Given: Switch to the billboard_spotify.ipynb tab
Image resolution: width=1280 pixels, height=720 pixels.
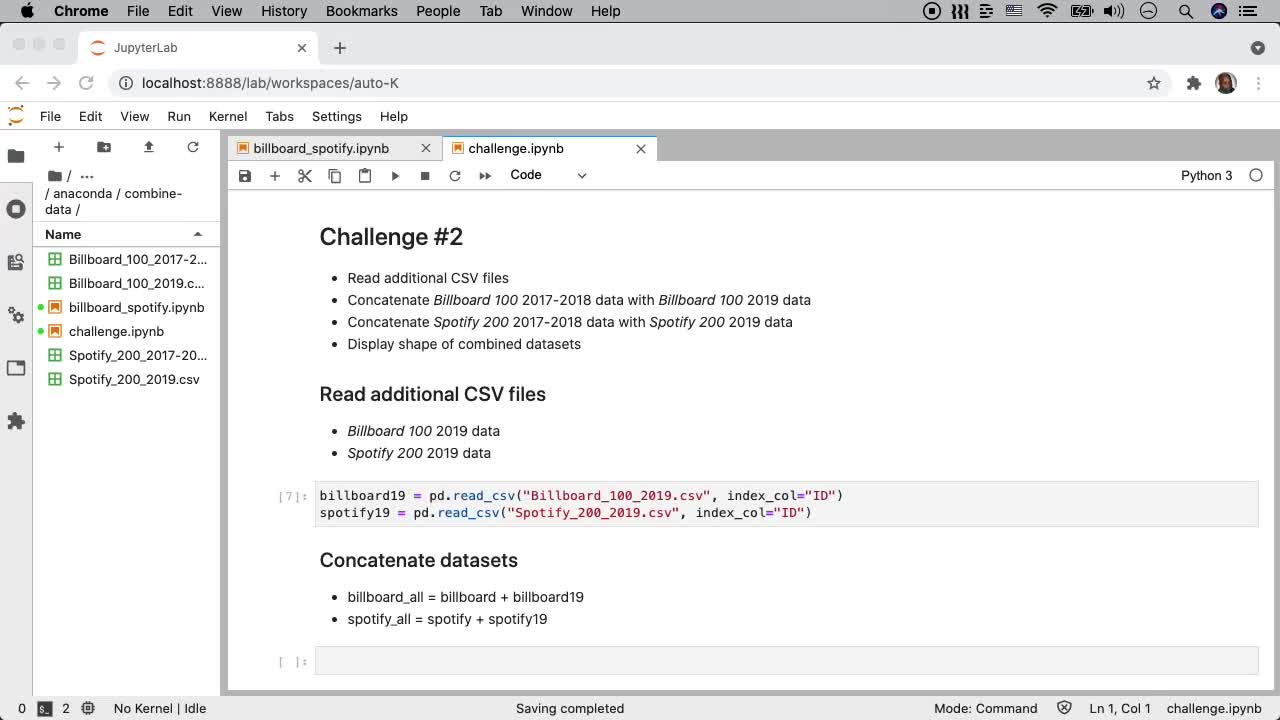Looking at the screenshot, I should coord(321,148).
